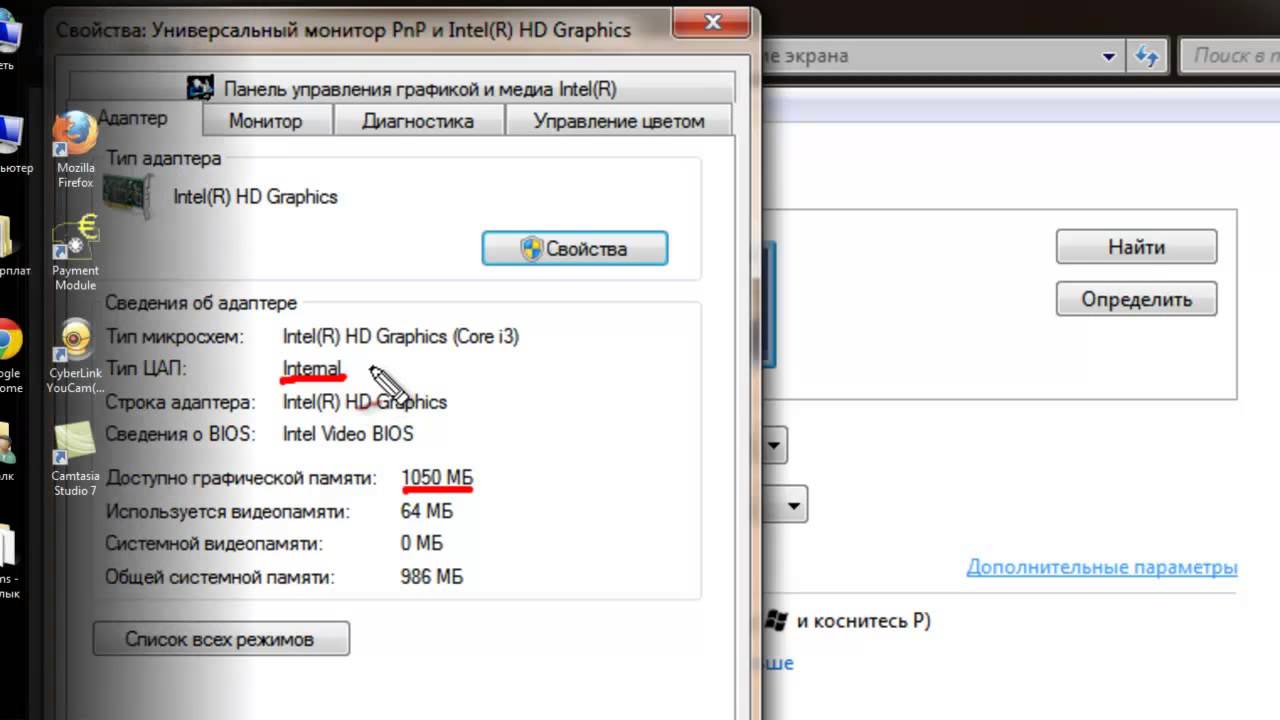Click the Intel graphics panel icon
Viewport: 1280px width, 720px height.
(x=200, y=88)
